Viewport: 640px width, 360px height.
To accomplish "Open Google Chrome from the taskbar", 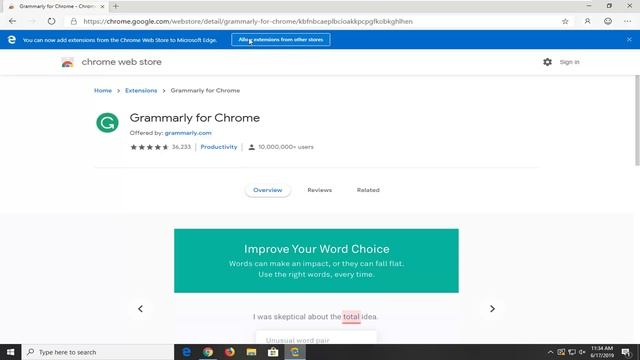I will (208, 352).
